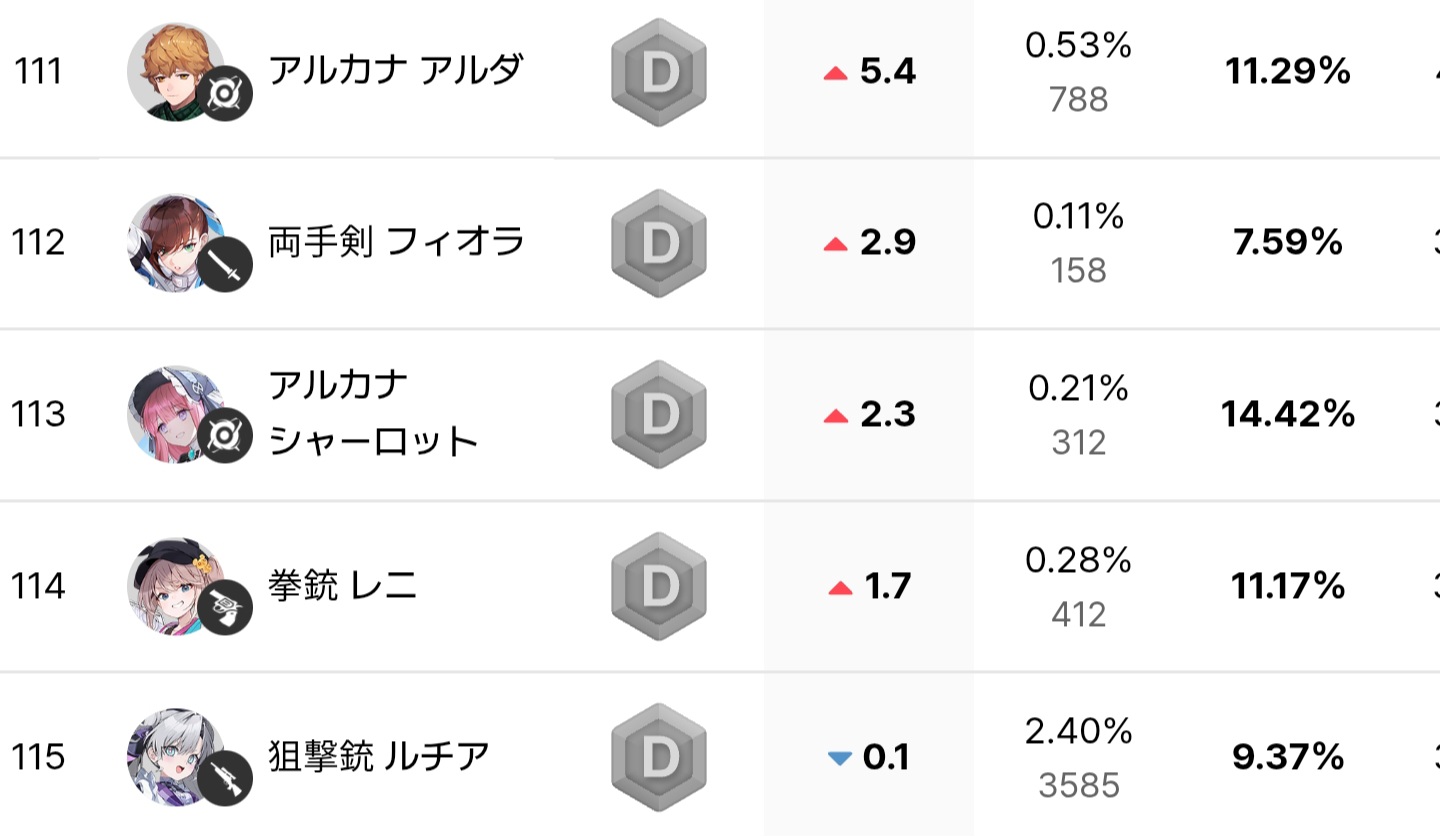Open the 拳銃 レニ character portrait
The image size is (1440, 836).
click(176, 585)
